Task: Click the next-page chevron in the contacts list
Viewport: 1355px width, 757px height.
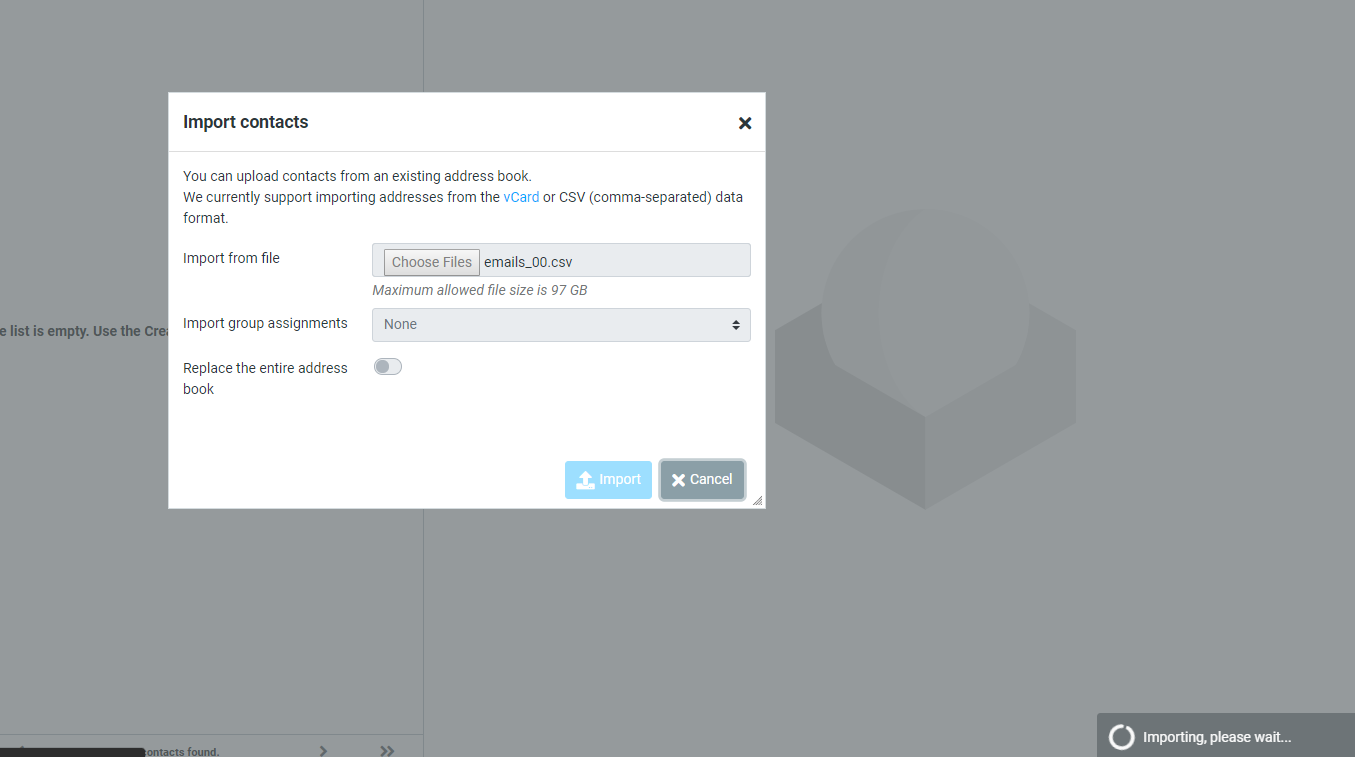Action: [322, 750]
